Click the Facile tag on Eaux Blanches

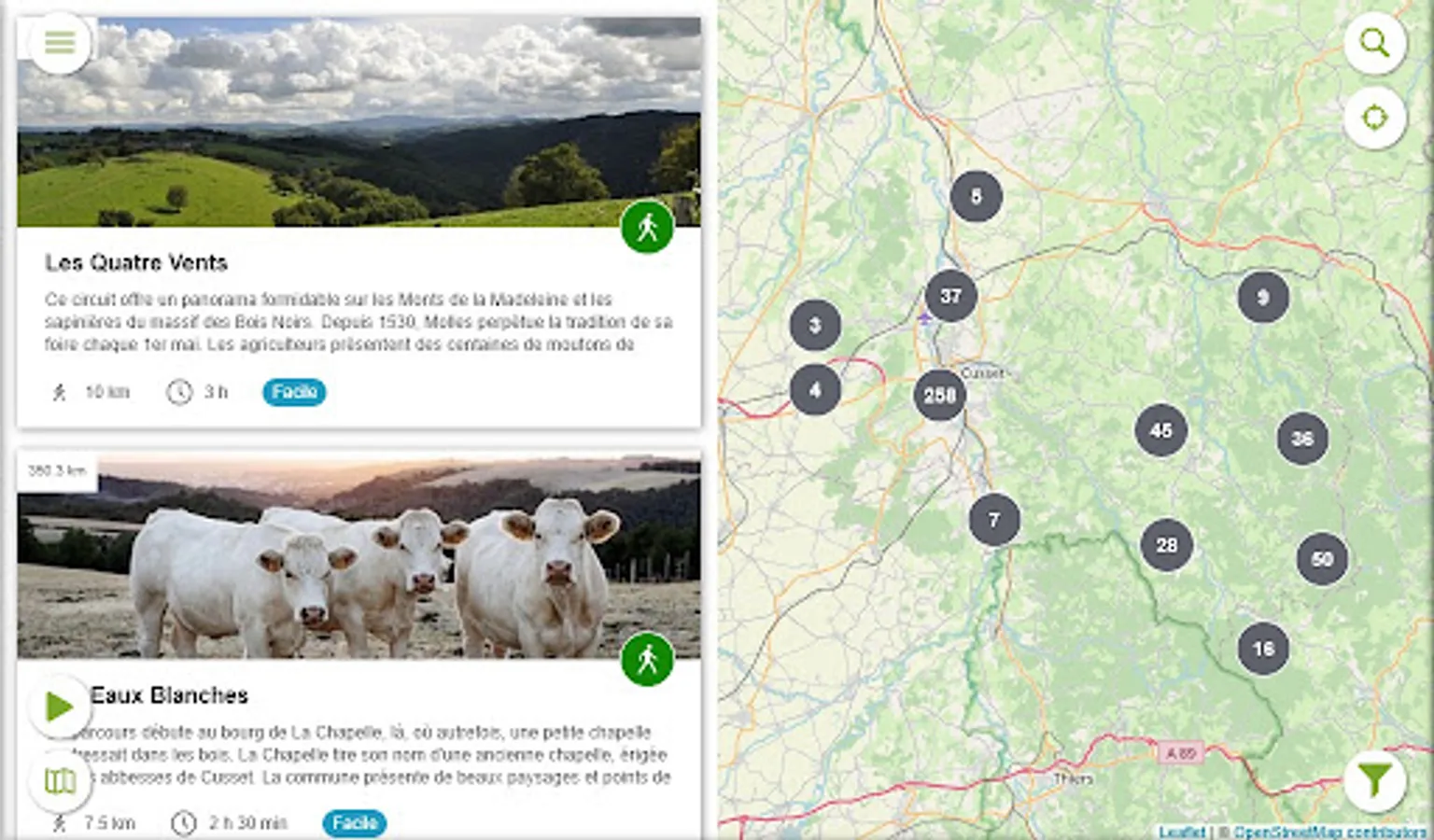point(355,823)
